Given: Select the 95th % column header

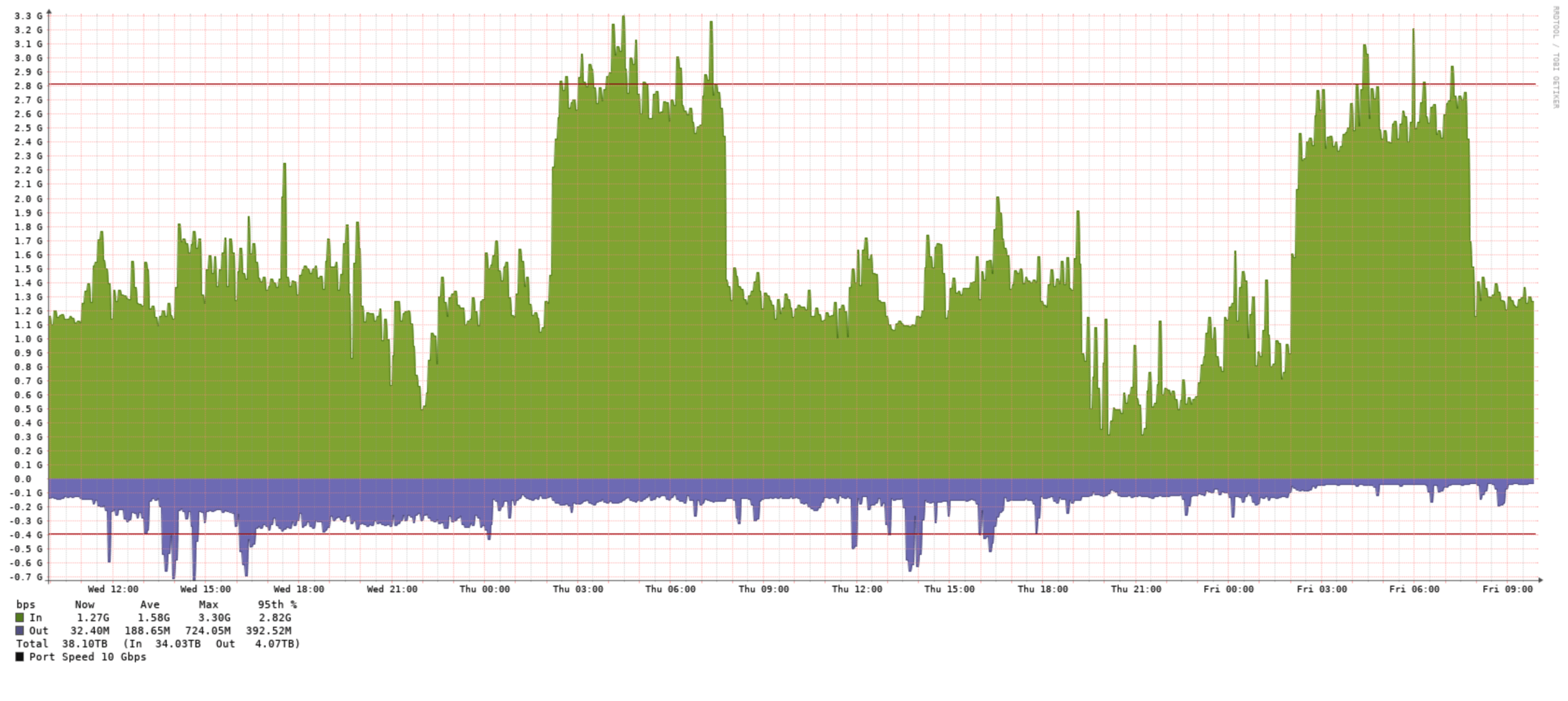Looking at the screenshot, I should (x=274, y=604).
